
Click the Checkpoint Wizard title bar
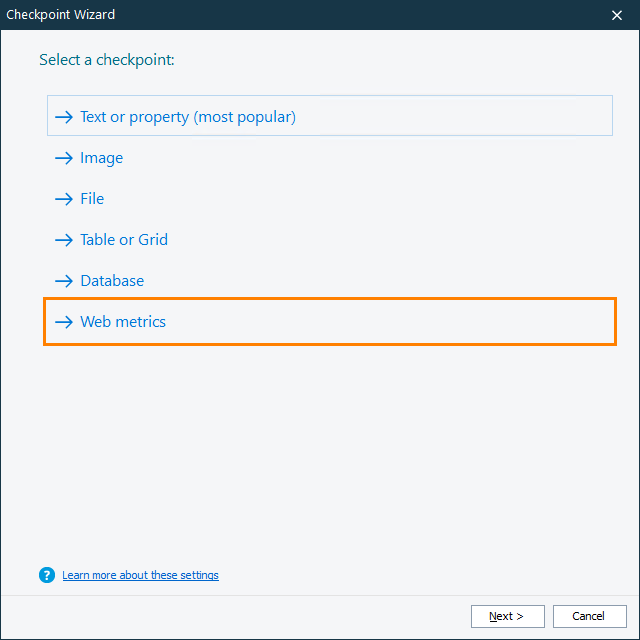click(300, 14)
